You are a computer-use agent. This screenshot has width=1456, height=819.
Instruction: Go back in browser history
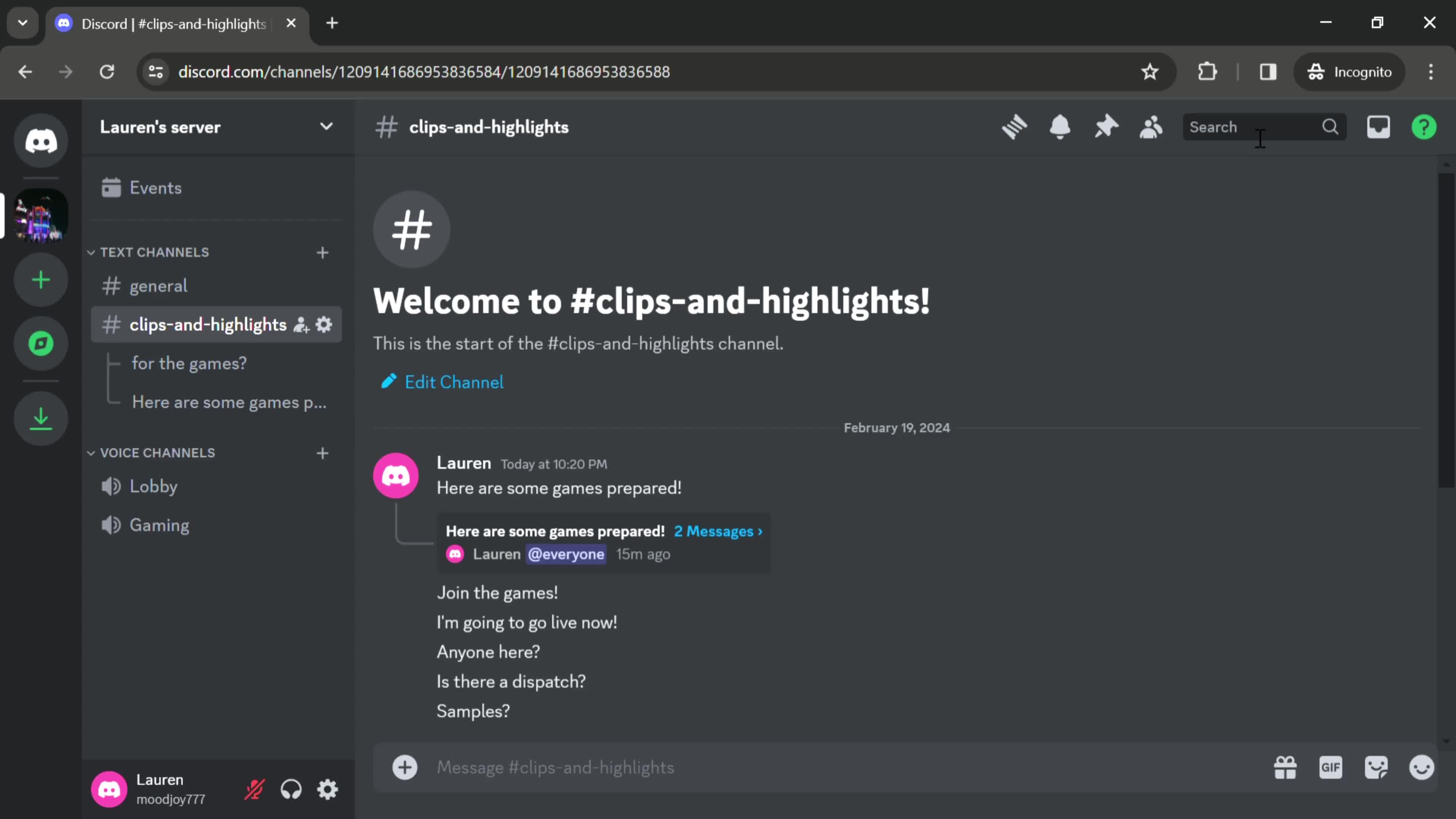tap(25, 72)
